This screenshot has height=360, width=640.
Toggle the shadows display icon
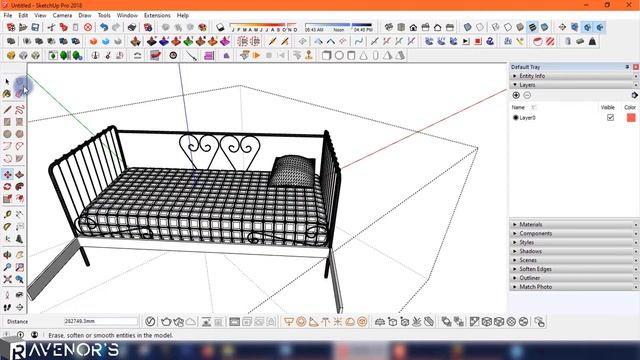click(220, 27)
